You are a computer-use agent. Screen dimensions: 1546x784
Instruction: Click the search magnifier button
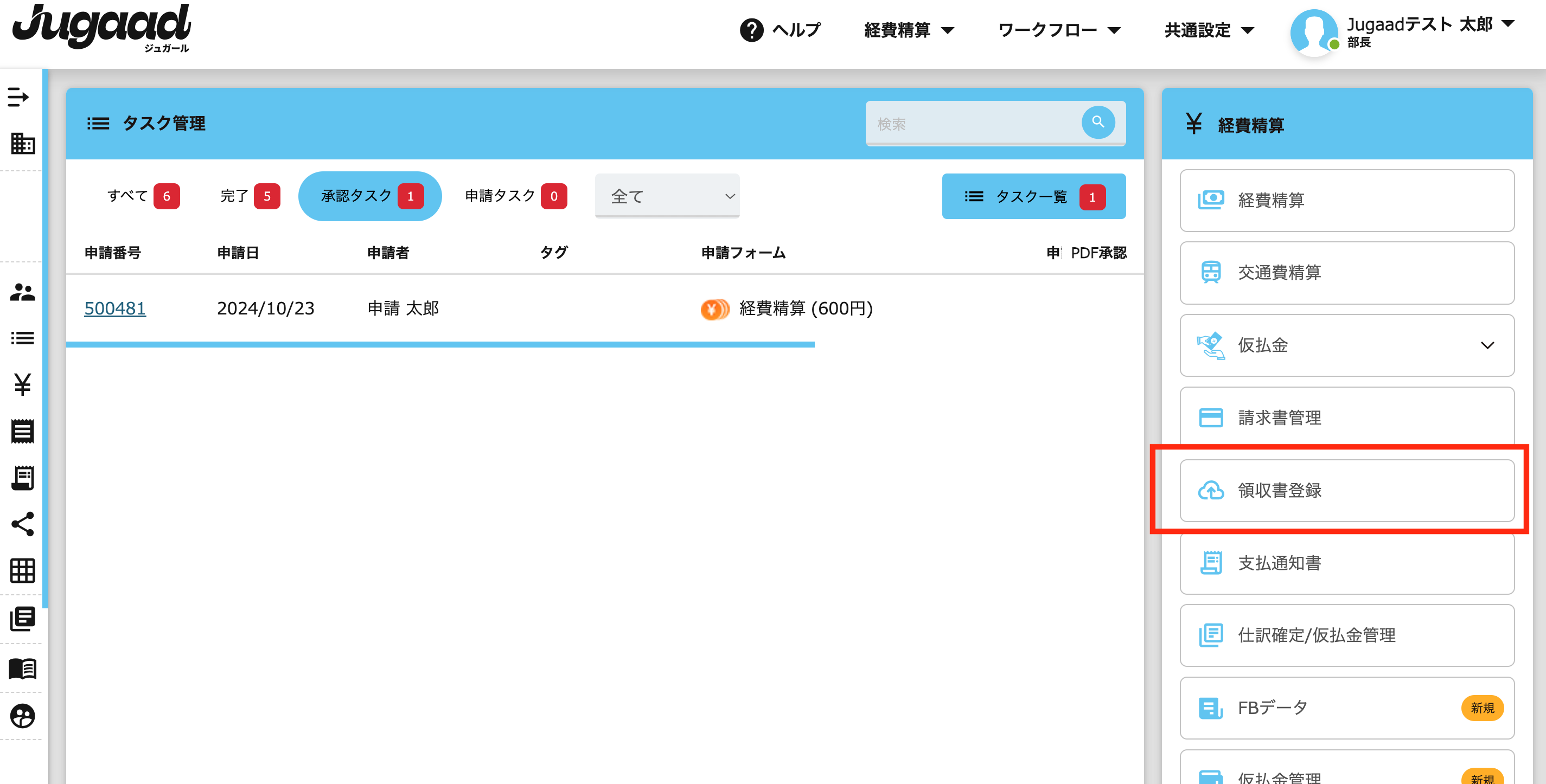click(1098, 123)
